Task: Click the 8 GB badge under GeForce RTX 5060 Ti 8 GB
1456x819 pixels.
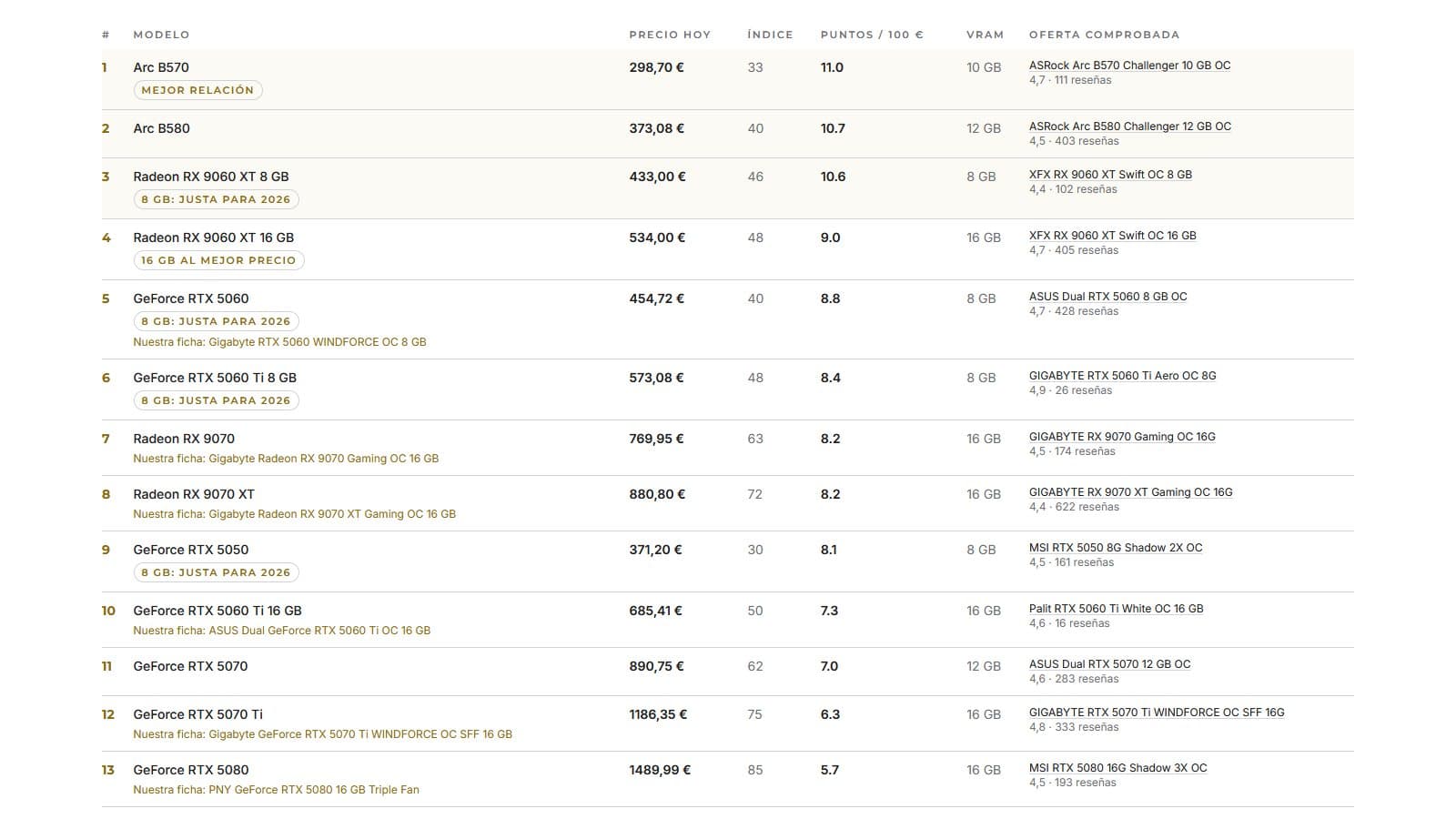Action: [216, 400]
